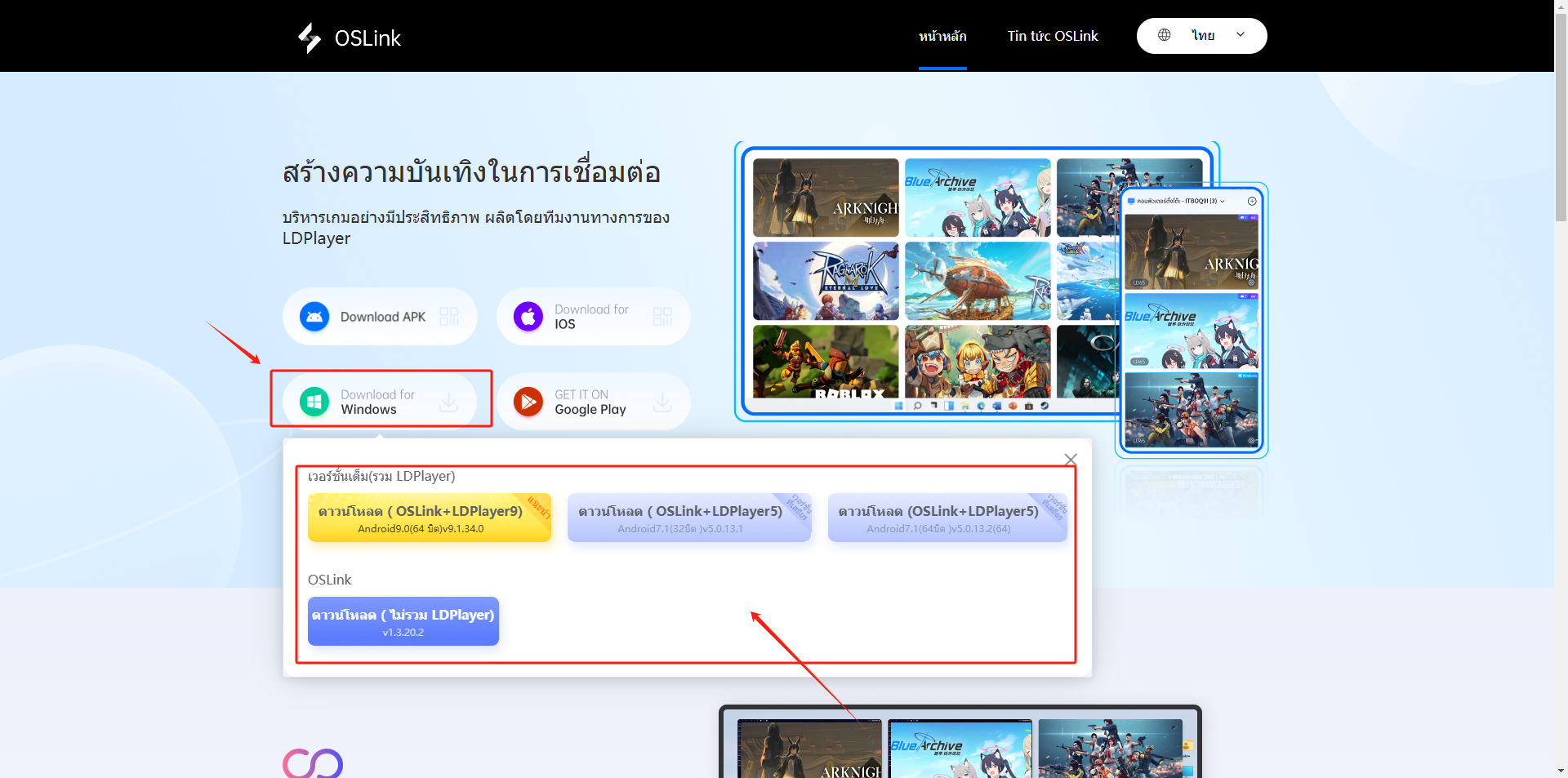This screenshot has width=1568, height=778.
Task: Open the หน้าหลัก home tab
Action: [942, 36]
